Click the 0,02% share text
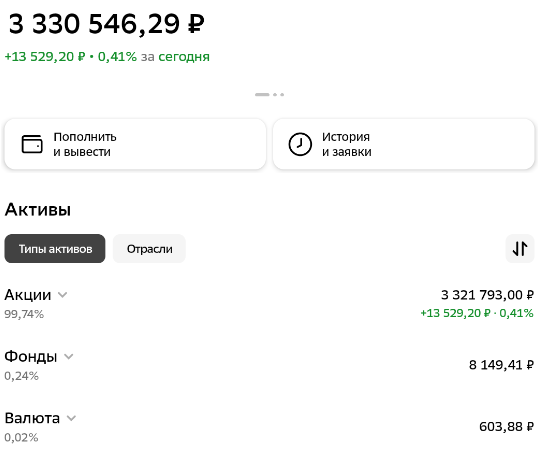Viewport: 547px width, 452px height. 21,437
